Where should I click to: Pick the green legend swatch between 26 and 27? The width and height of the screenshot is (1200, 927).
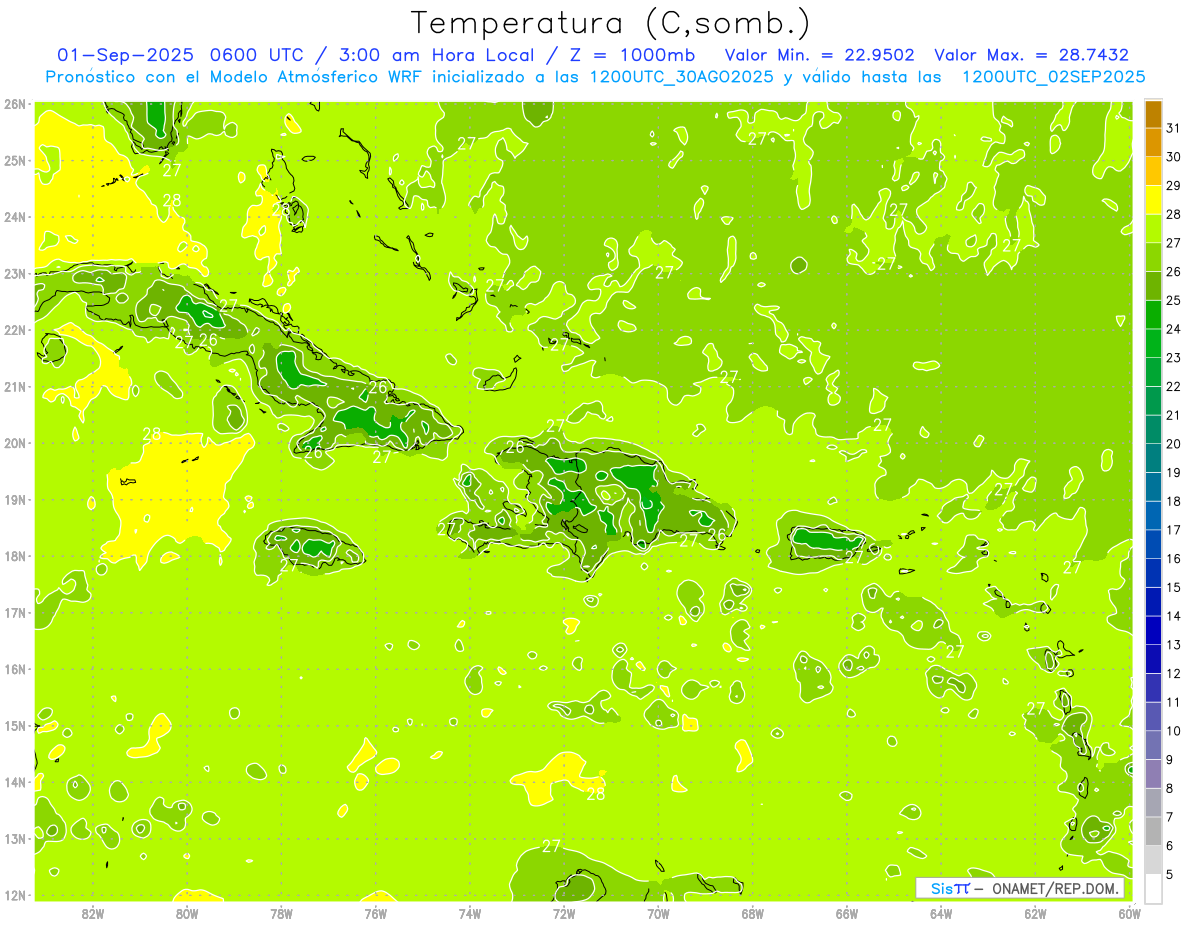[x=1153, y=257]
